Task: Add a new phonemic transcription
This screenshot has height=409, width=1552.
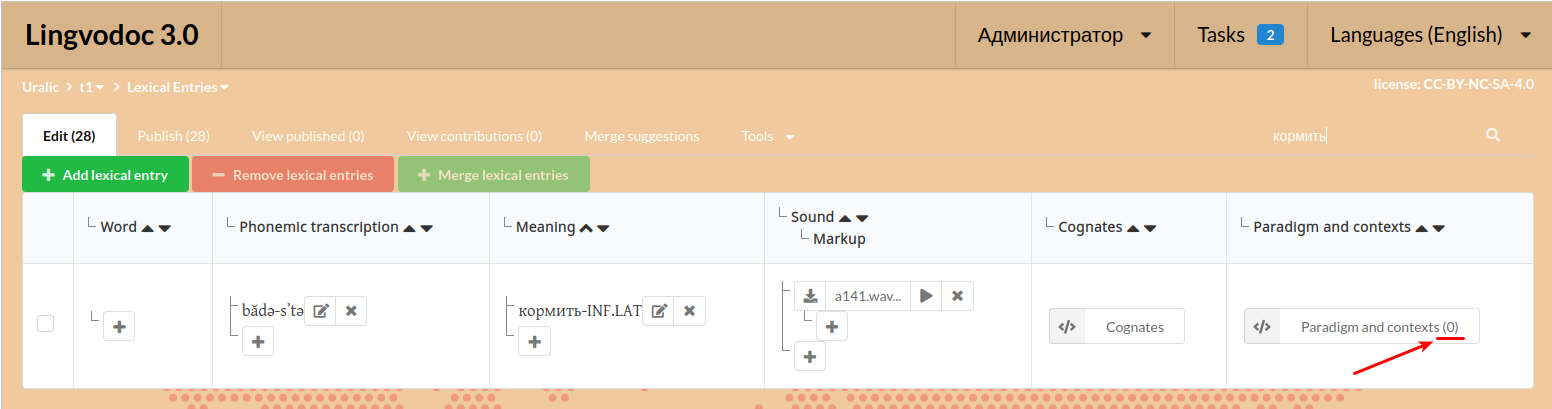Action: 258,341
